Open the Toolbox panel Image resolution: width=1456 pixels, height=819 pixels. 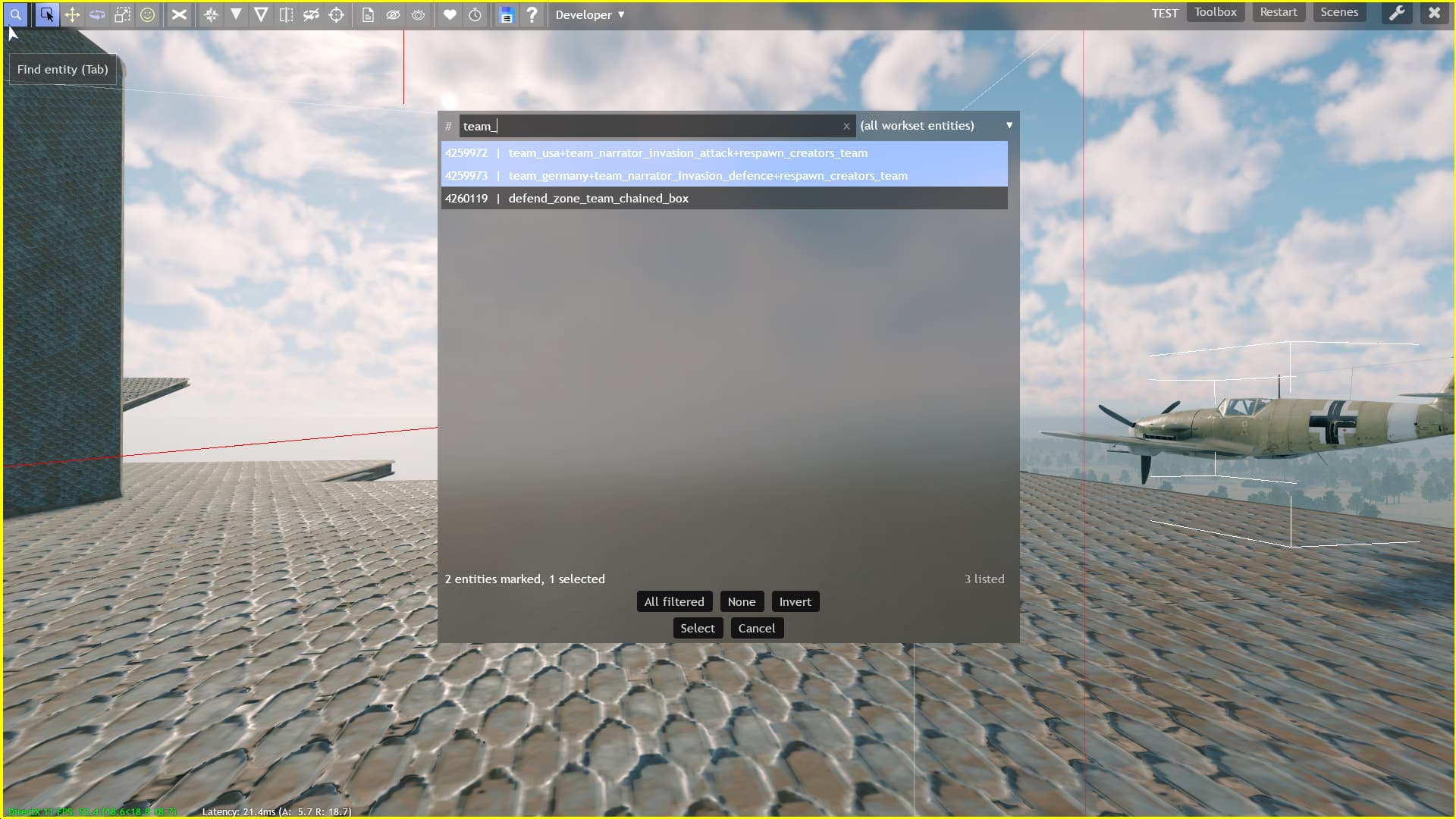point(1215,12)
